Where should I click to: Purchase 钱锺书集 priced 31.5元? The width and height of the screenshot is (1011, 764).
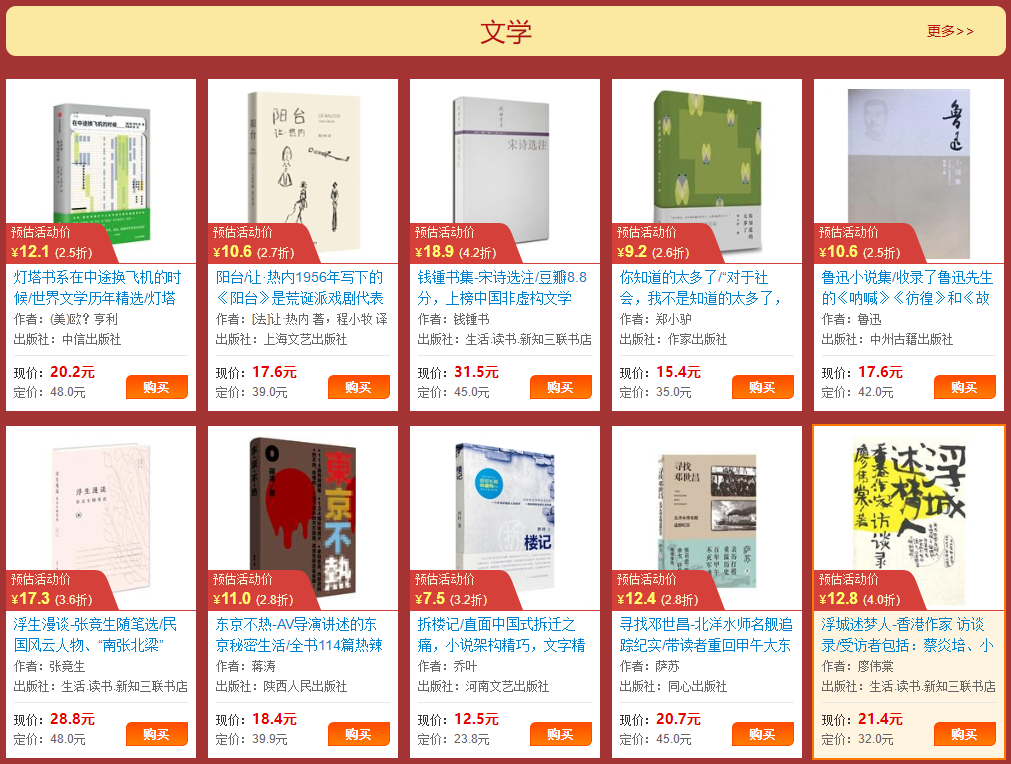560,387
